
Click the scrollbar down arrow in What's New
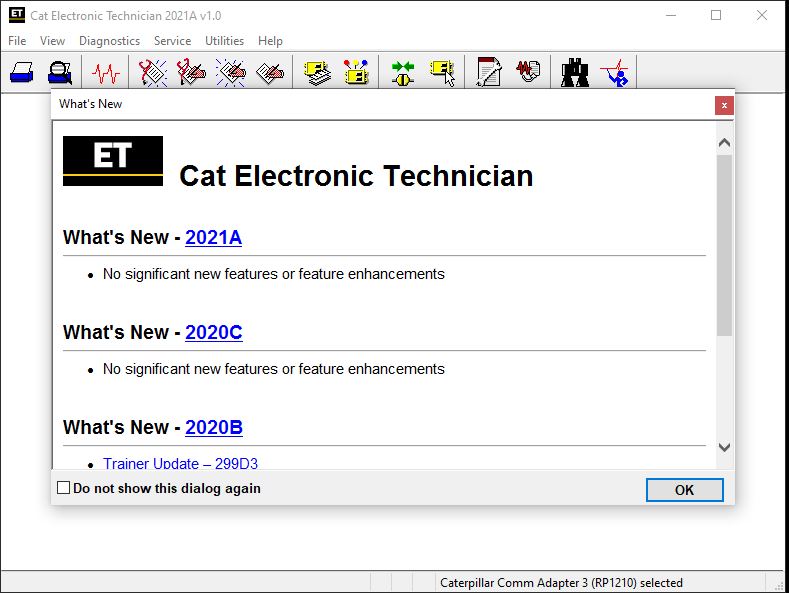(x=724, y=447)
